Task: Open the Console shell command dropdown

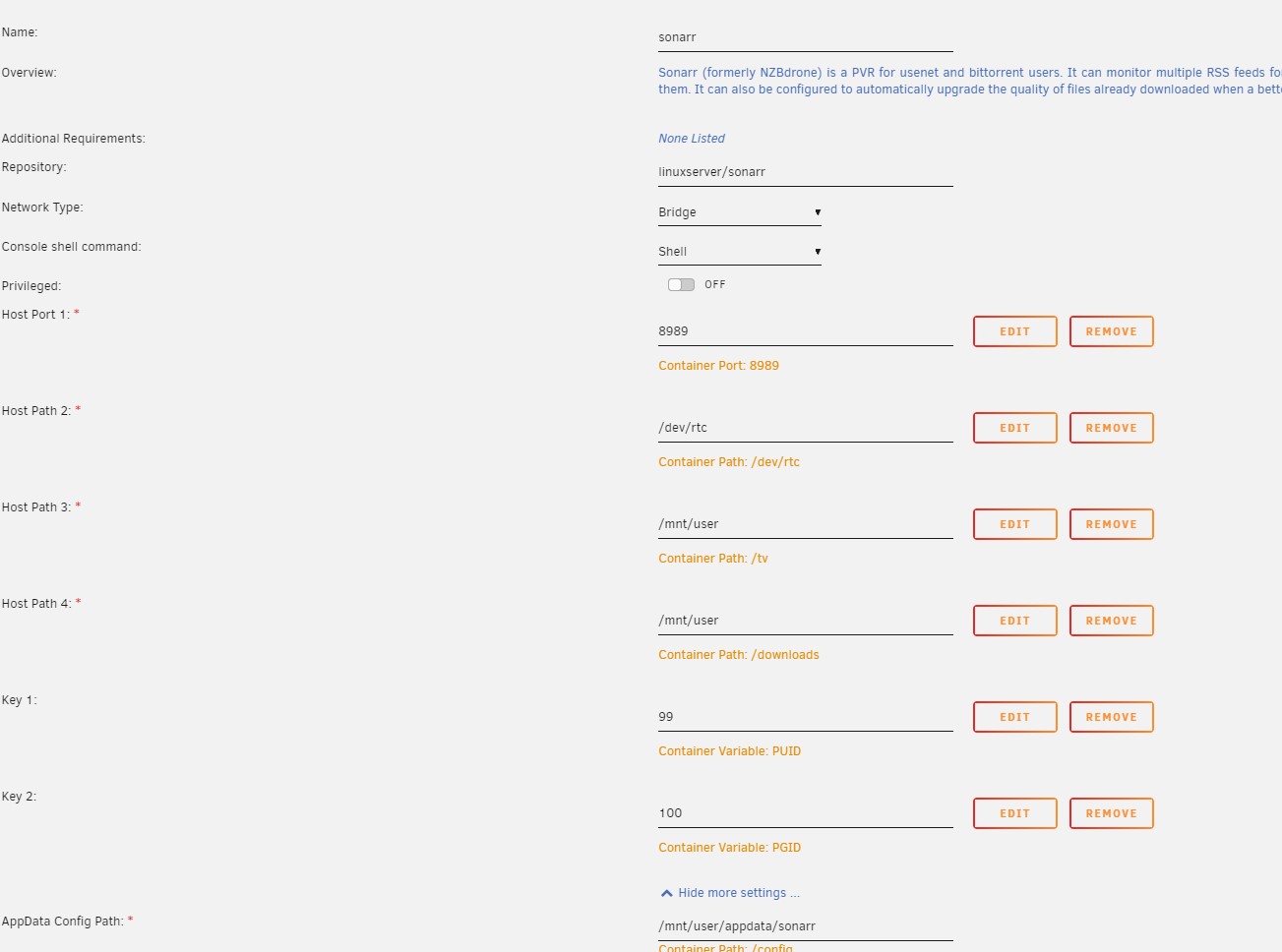Action: click(x=739, y=251)
